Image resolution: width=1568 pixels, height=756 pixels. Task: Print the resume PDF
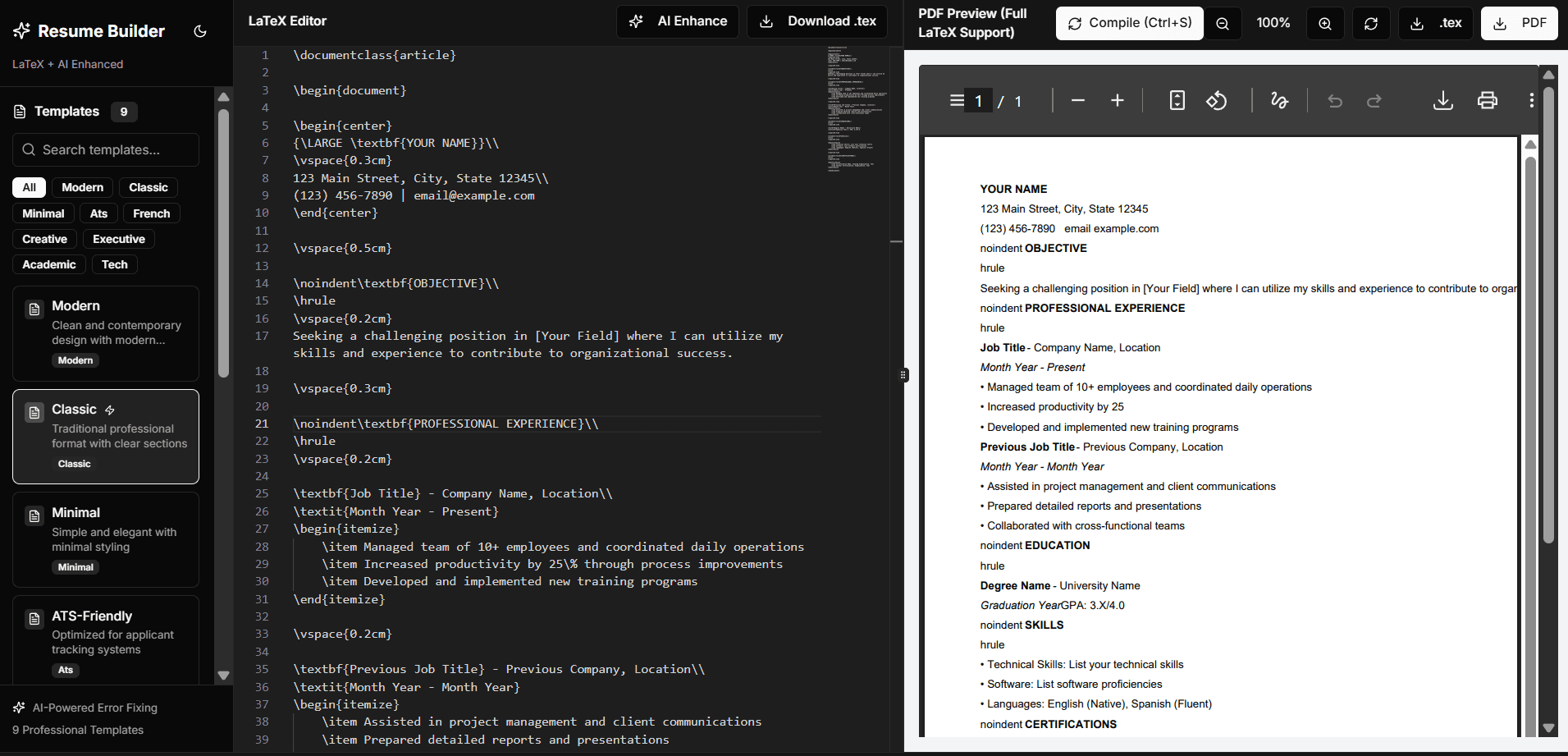click(1488, 100)
